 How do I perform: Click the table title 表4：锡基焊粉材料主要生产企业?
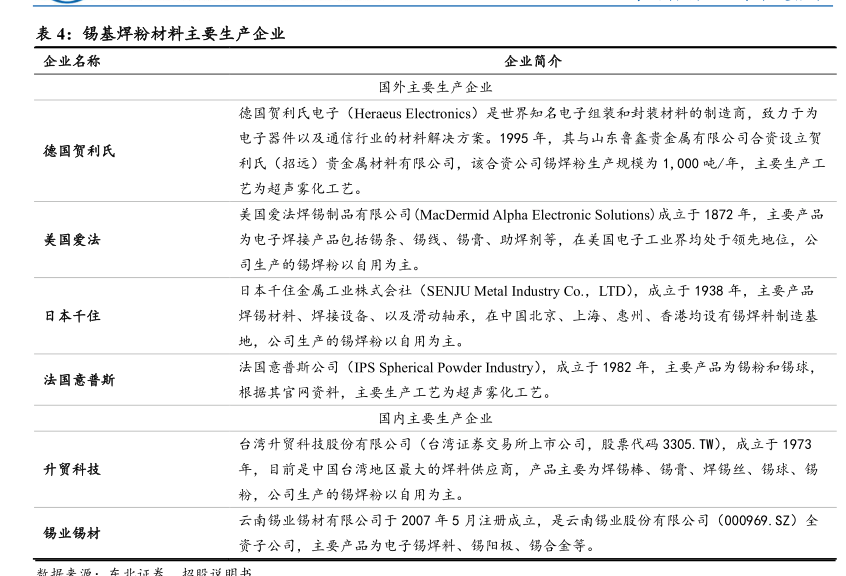tap(160, 33)
